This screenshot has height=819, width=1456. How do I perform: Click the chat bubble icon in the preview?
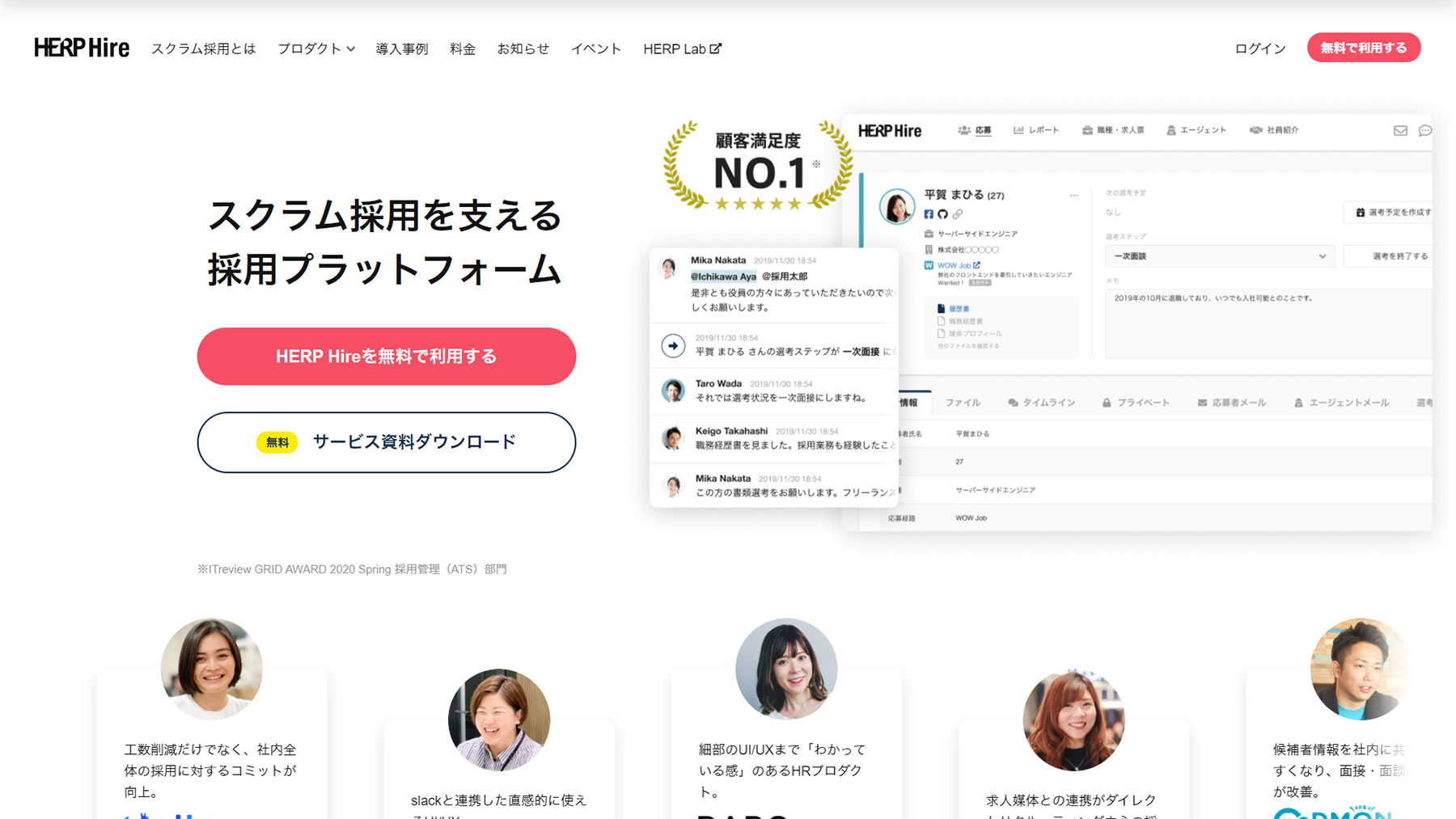click(x=1425, y=130)
